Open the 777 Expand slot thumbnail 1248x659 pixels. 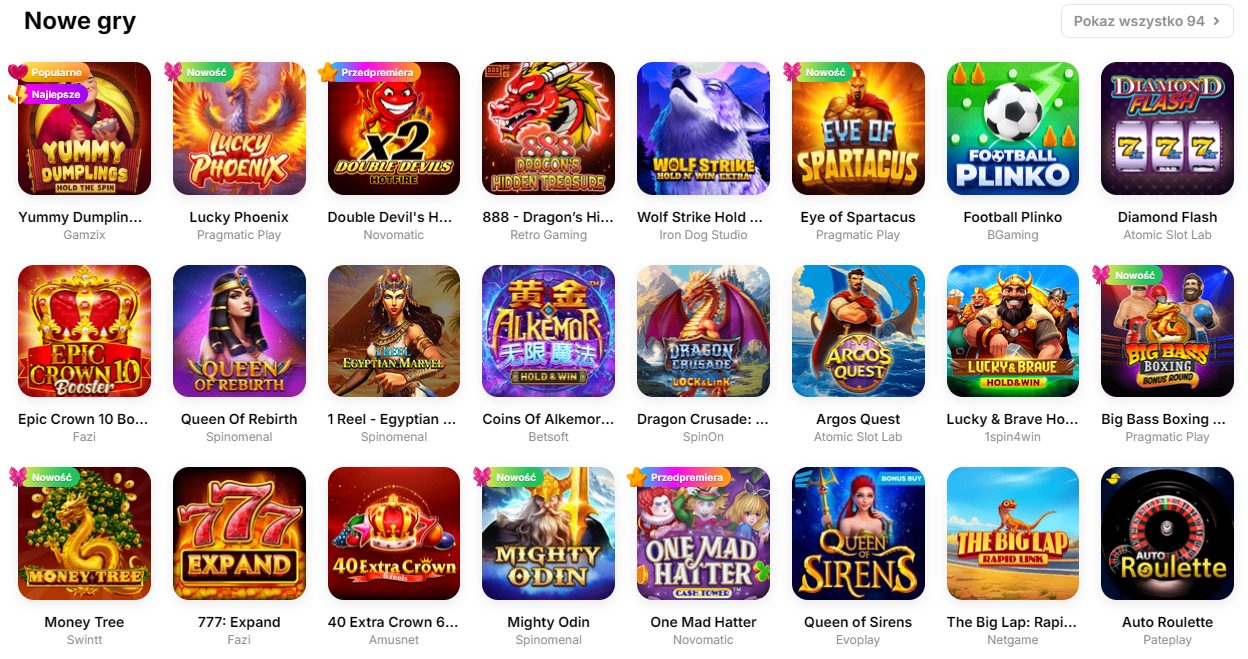click(x=239, y=533)
